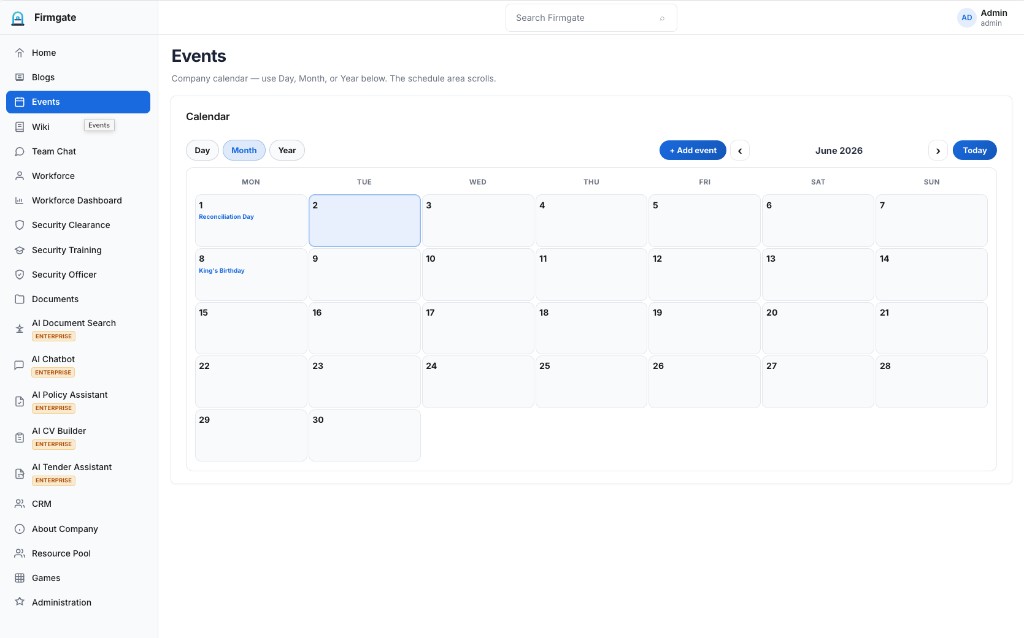Click the Blogs sidebar icon
1024x638 pixels.
tap(20, 77)
